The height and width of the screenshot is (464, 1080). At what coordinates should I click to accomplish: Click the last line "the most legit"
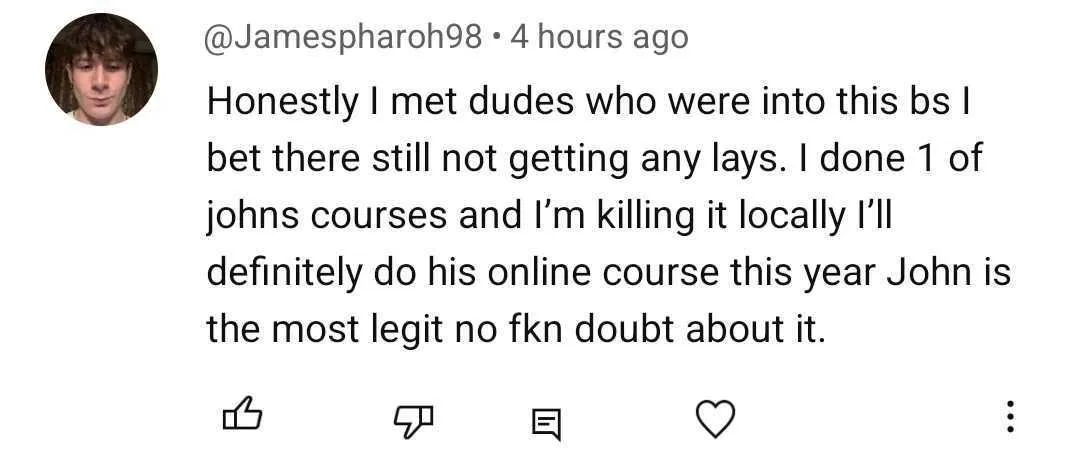(x=515, y=330)
